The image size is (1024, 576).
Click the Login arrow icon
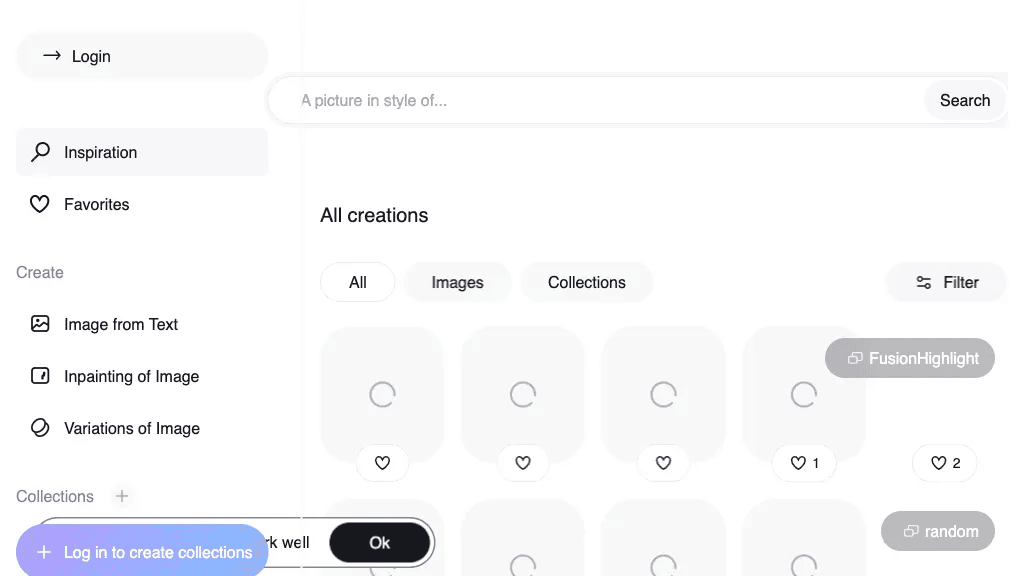52,56
